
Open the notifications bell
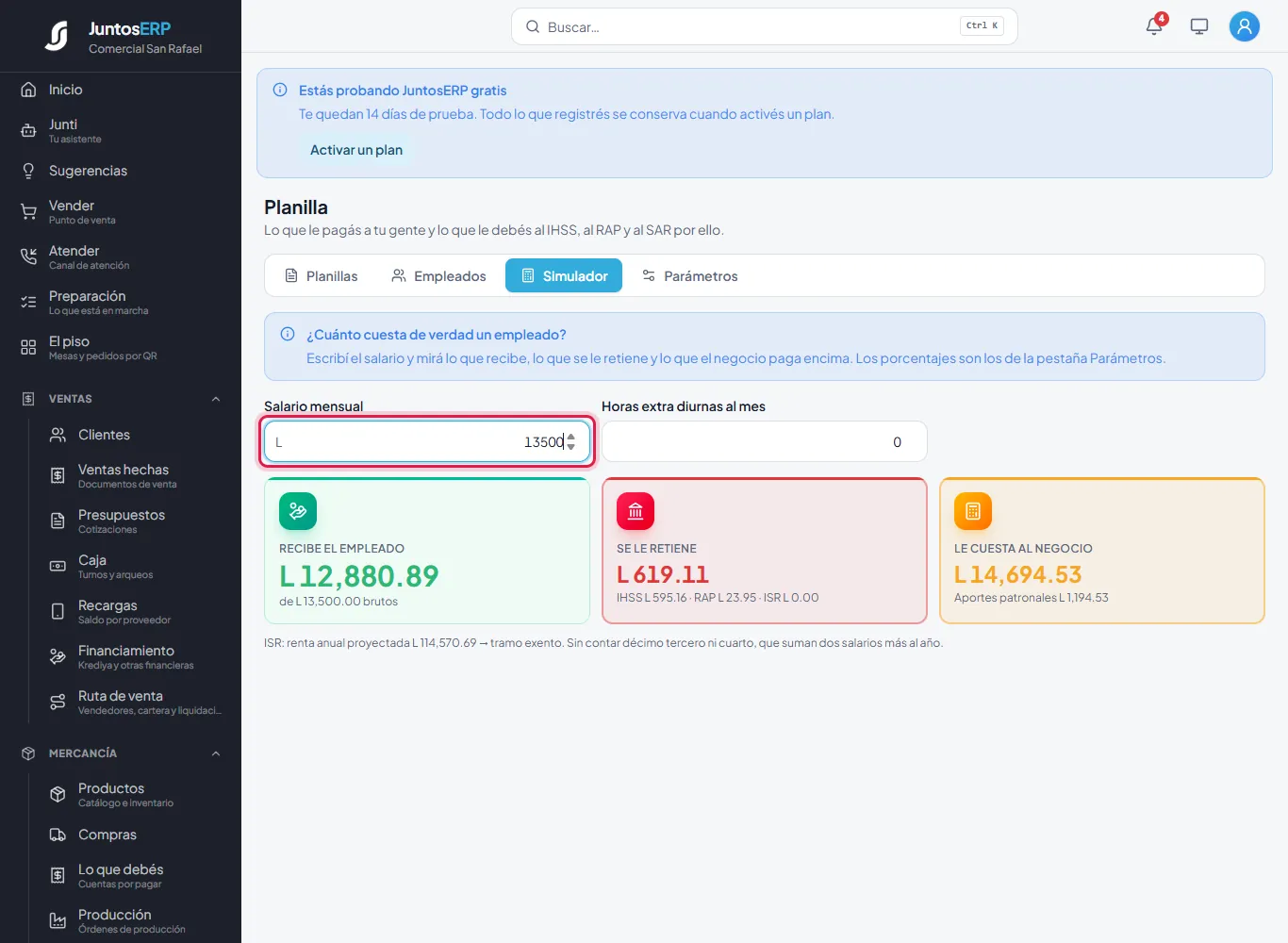[1154, 26]
